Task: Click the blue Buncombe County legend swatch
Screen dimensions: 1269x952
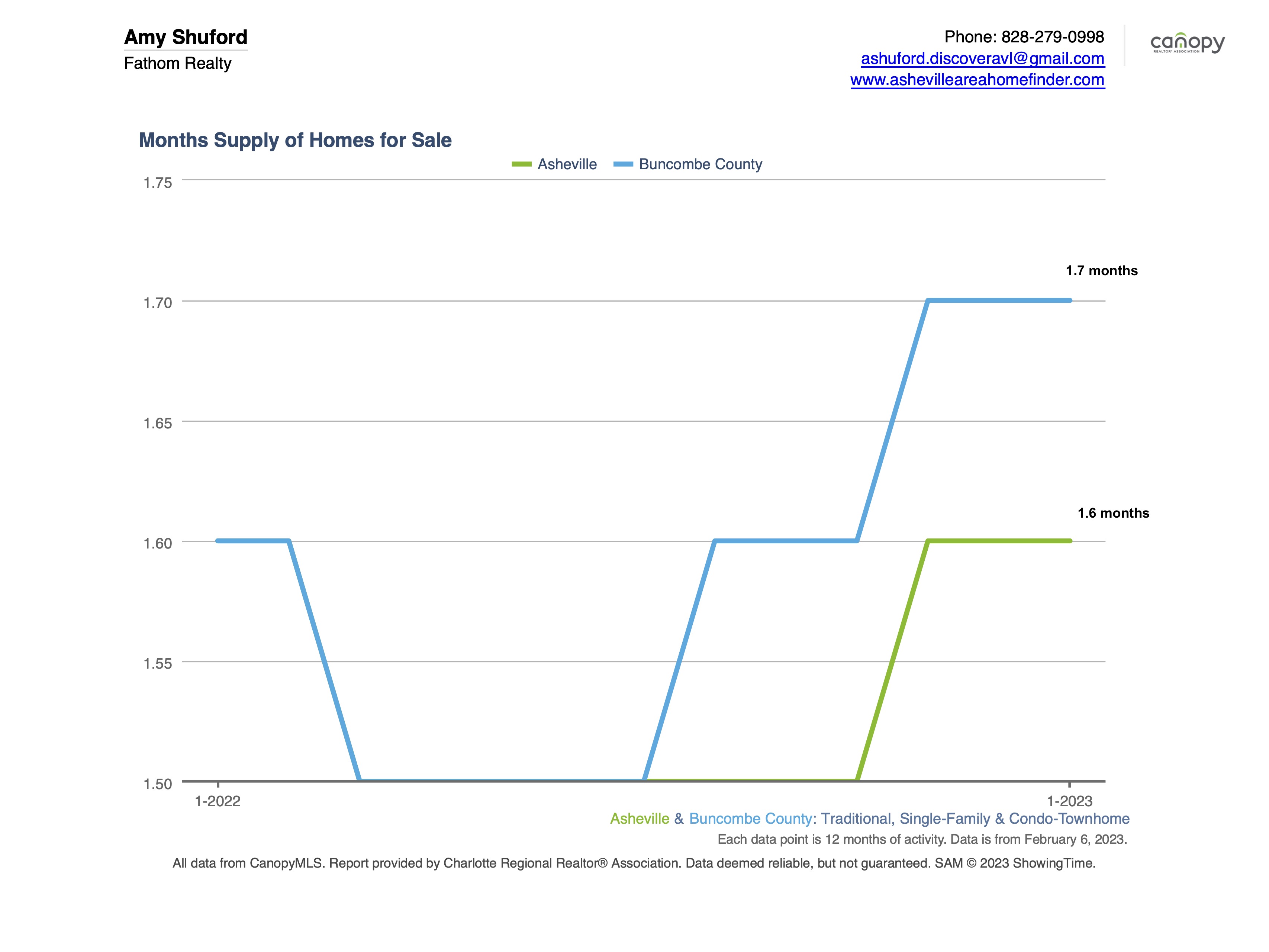Action: click(x=623, y=164)
